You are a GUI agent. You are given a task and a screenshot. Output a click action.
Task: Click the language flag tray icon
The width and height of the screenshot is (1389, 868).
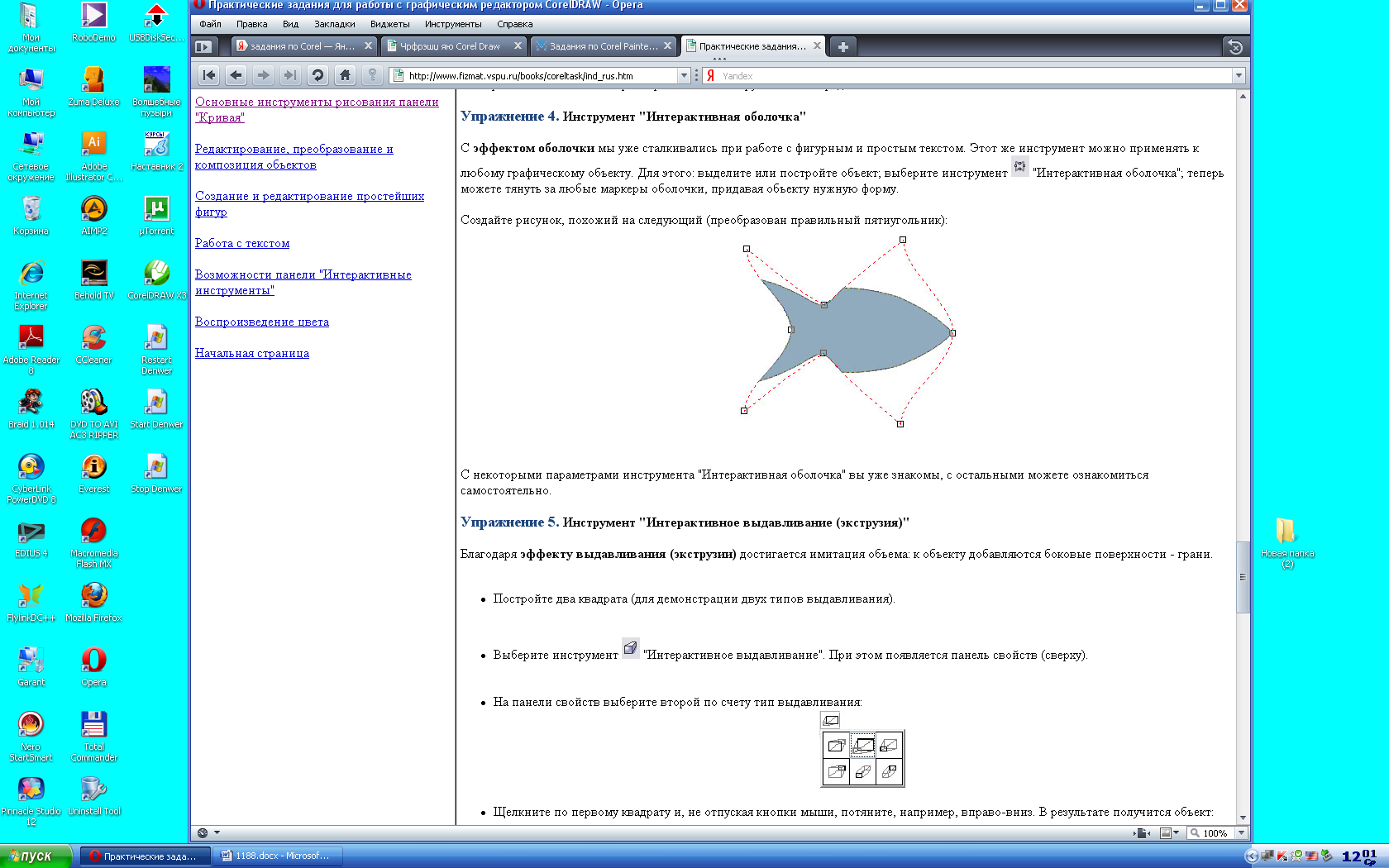[1311, 856]
